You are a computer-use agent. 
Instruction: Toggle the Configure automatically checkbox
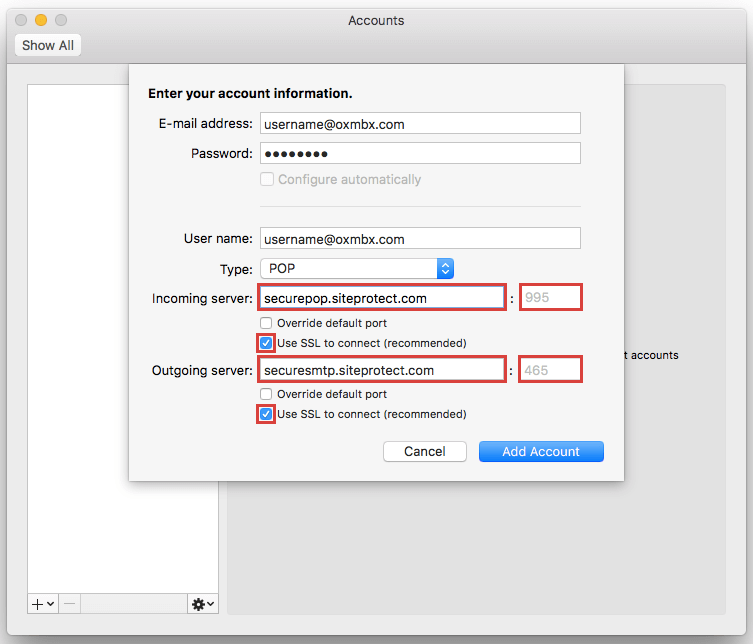click(x=267, y=180)
